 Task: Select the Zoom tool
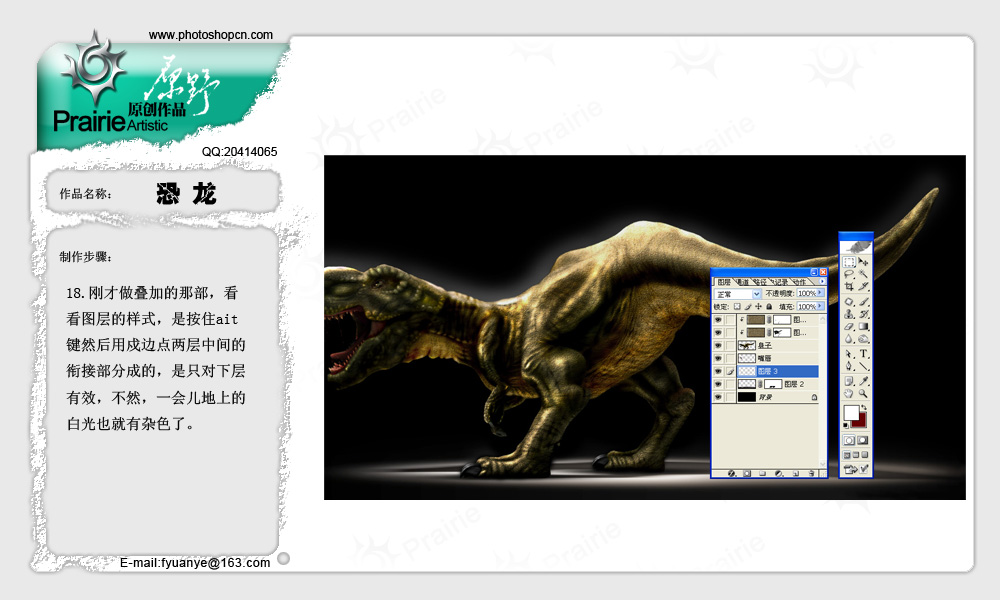click(x=863, y=394)
